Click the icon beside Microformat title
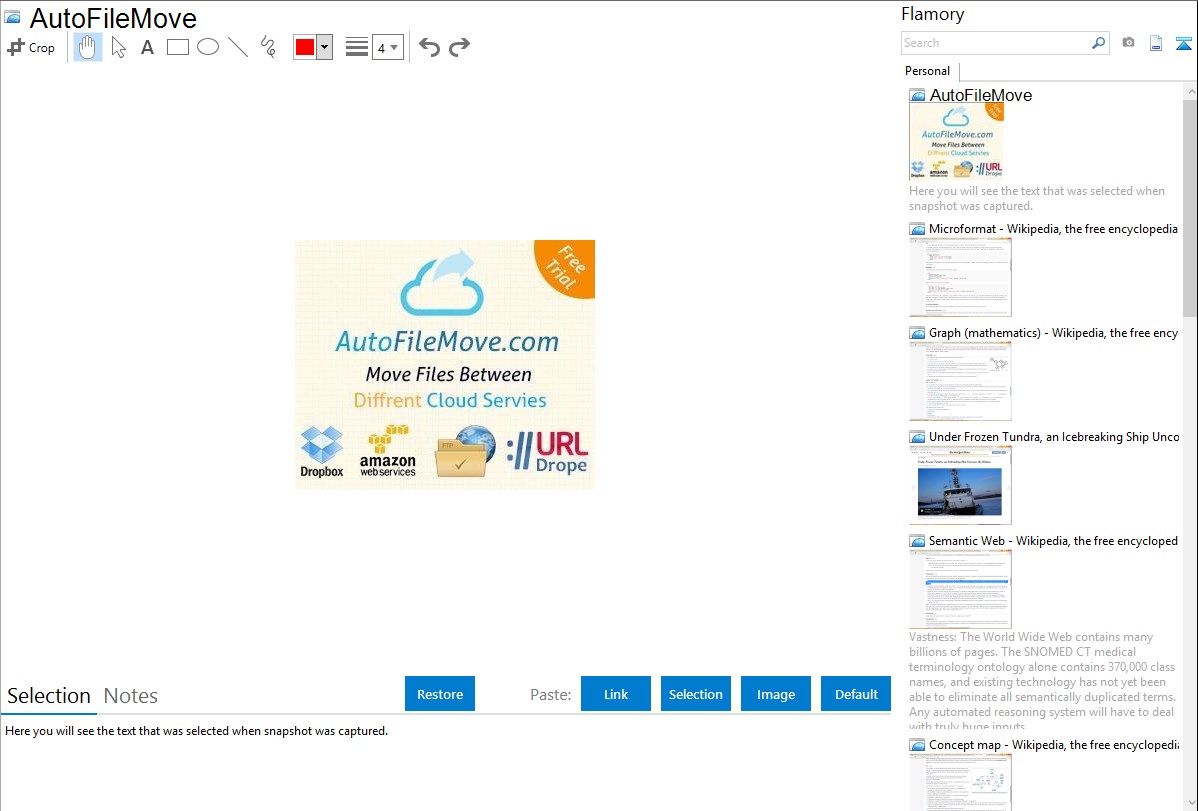This screenshot has width=1198, height=811. (x=917, y=229)
